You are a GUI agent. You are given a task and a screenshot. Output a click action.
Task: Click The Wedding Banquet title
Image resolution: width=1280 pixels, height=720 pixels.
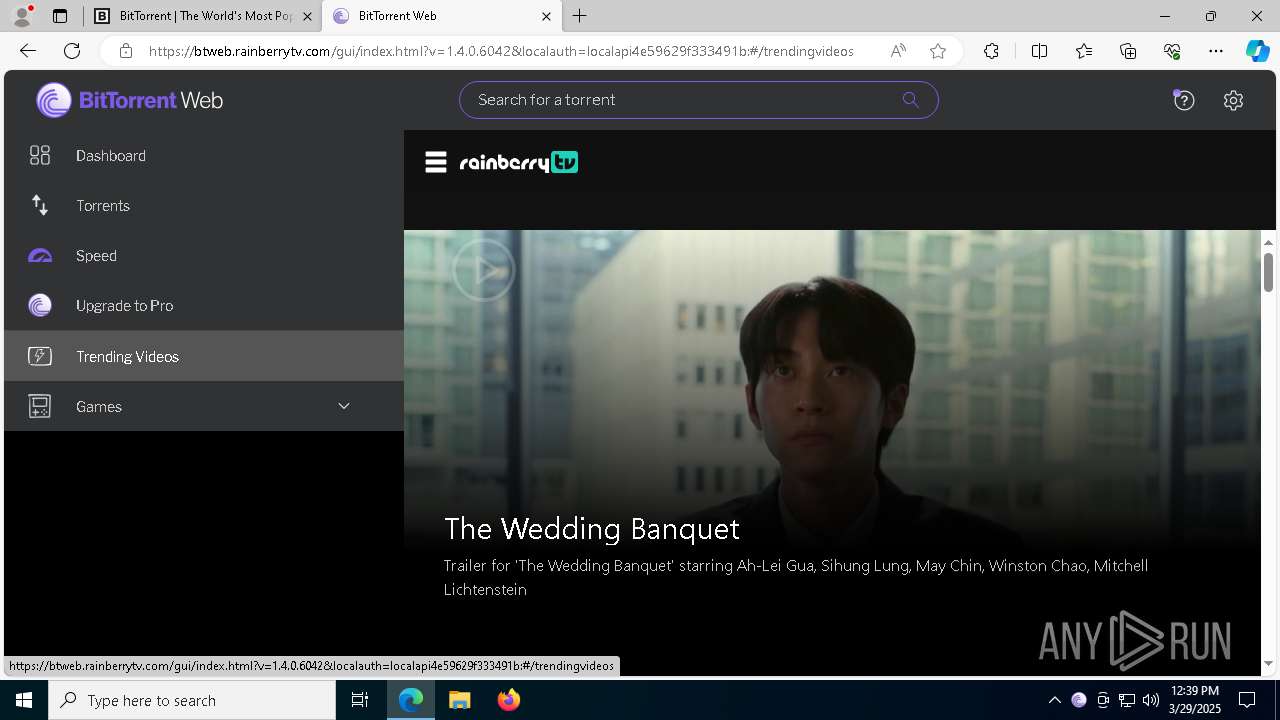click(x=592, y=528)
